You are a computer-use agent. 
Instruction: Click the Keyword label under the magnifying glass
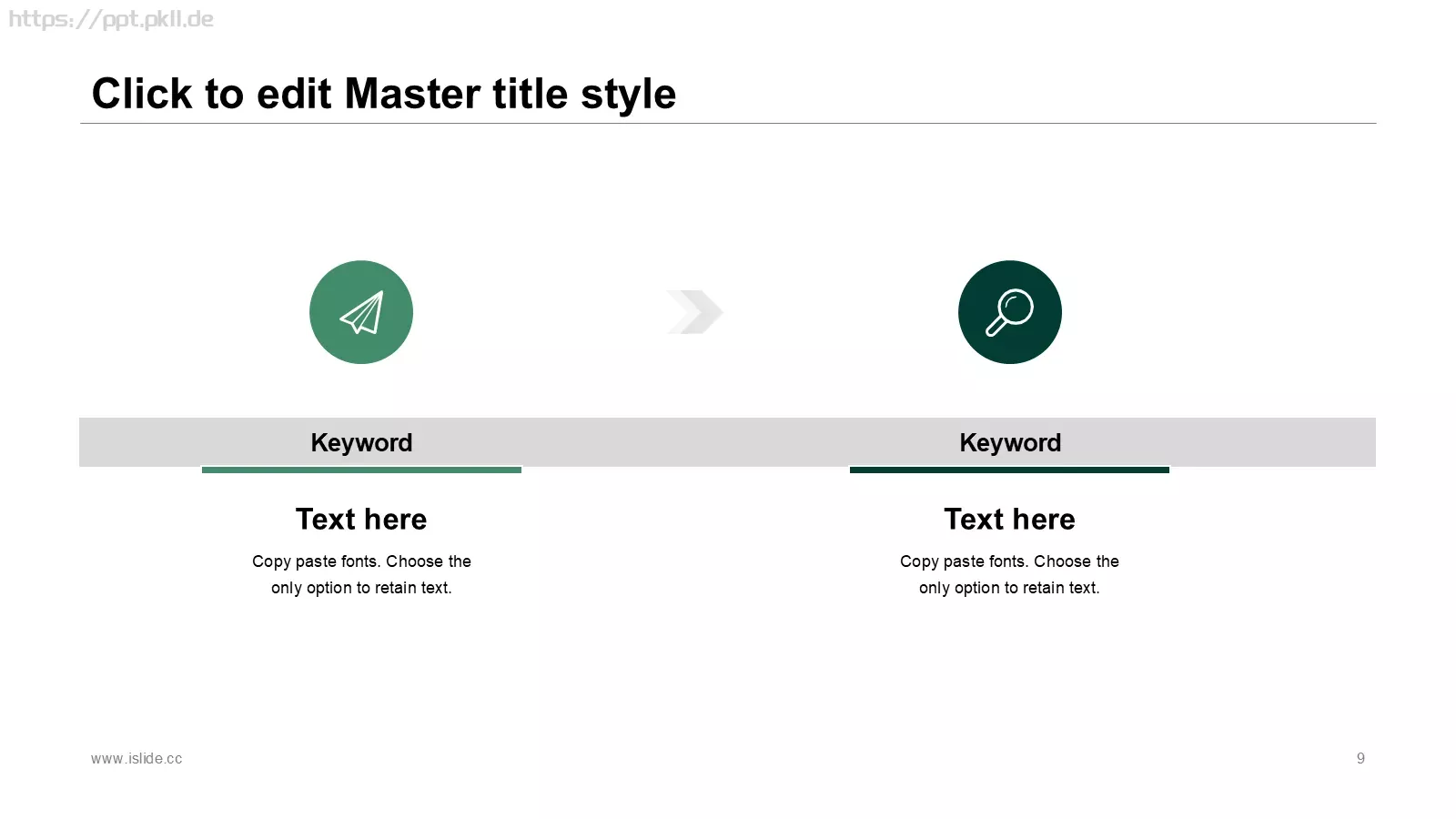pos(1010,442)
